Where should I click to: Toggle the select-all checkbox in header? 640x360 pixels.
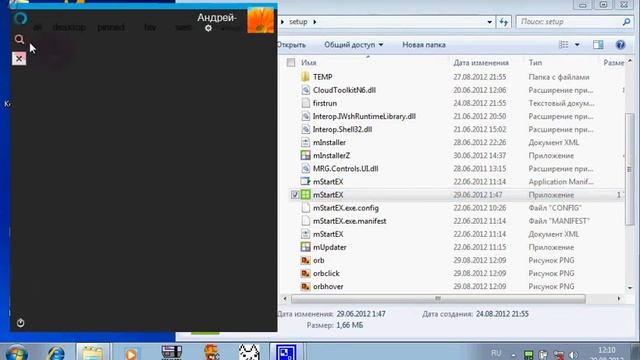(x=291, y=62)
